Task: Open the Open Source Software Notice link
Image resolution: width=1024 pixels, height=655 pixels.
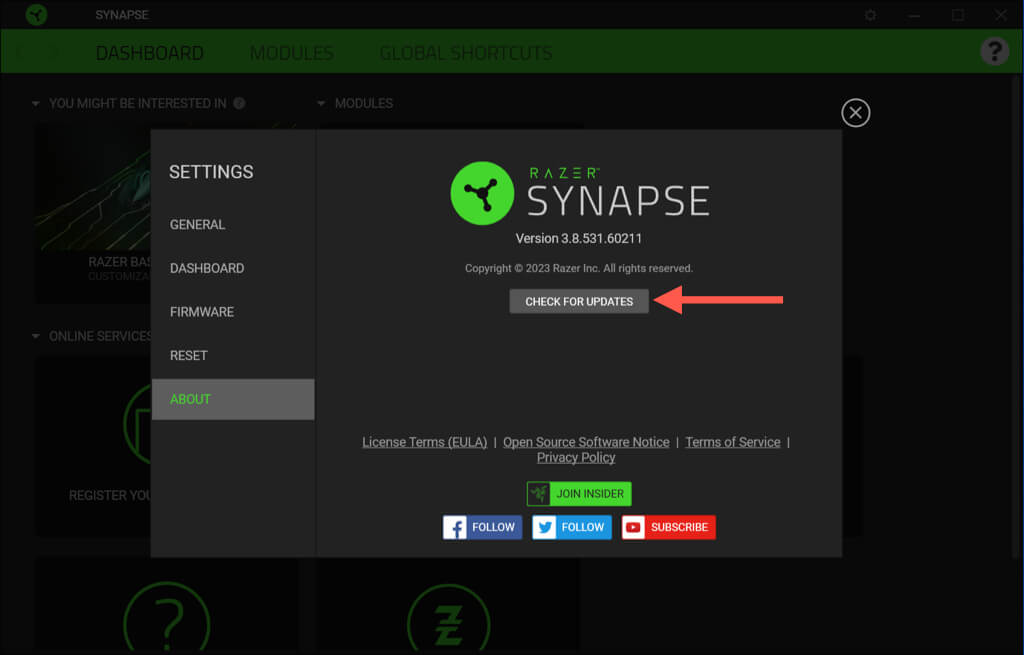Action: (586, 442)
